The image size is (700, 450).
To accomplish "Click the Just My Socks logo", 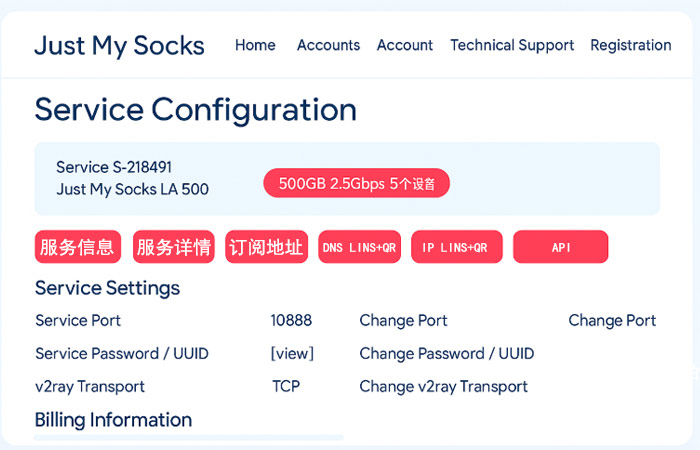I will coord(119,45).
